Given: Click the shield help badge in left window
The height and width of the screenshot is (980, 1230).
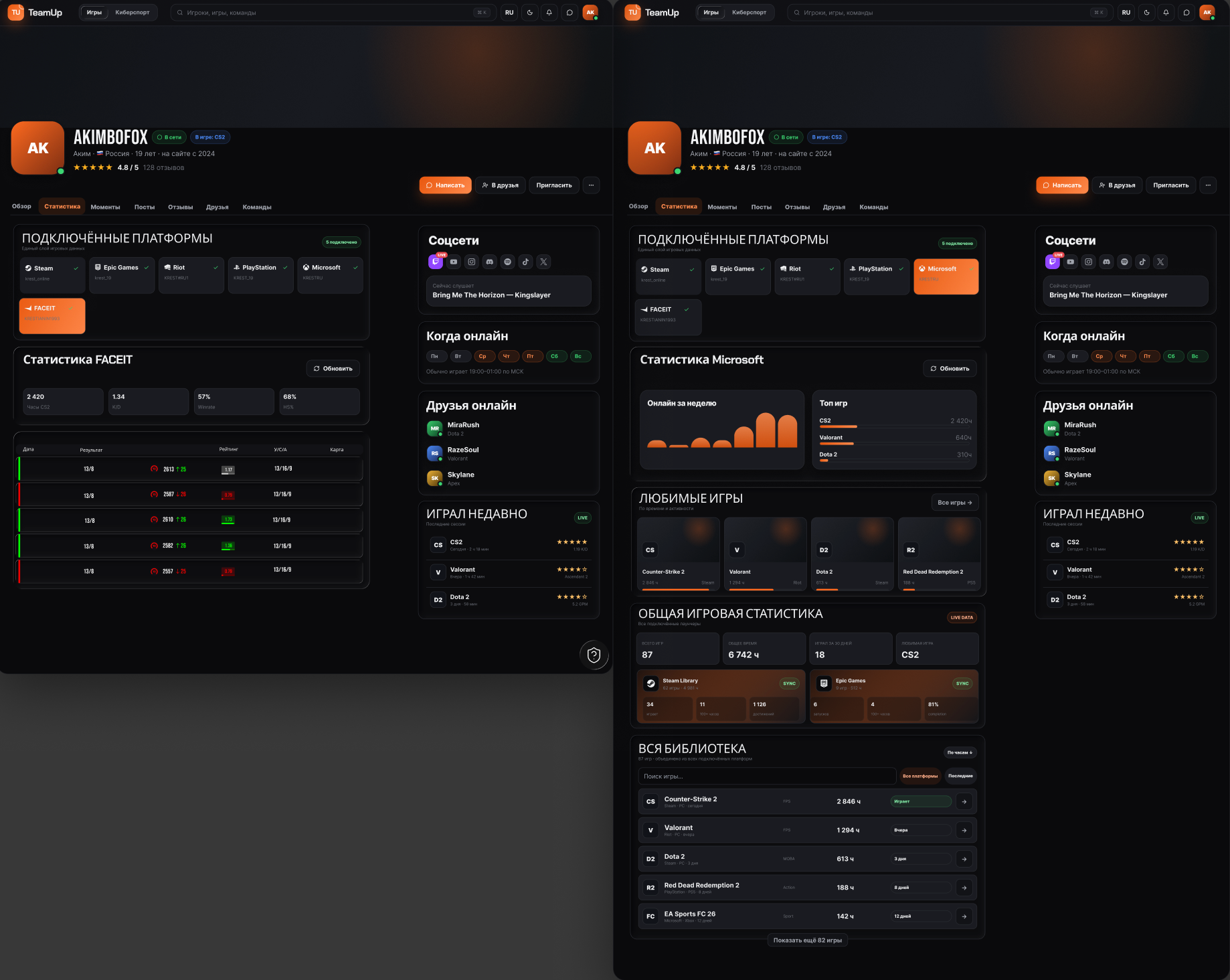Looking at the screenshot, I should [x=594, y=655].
